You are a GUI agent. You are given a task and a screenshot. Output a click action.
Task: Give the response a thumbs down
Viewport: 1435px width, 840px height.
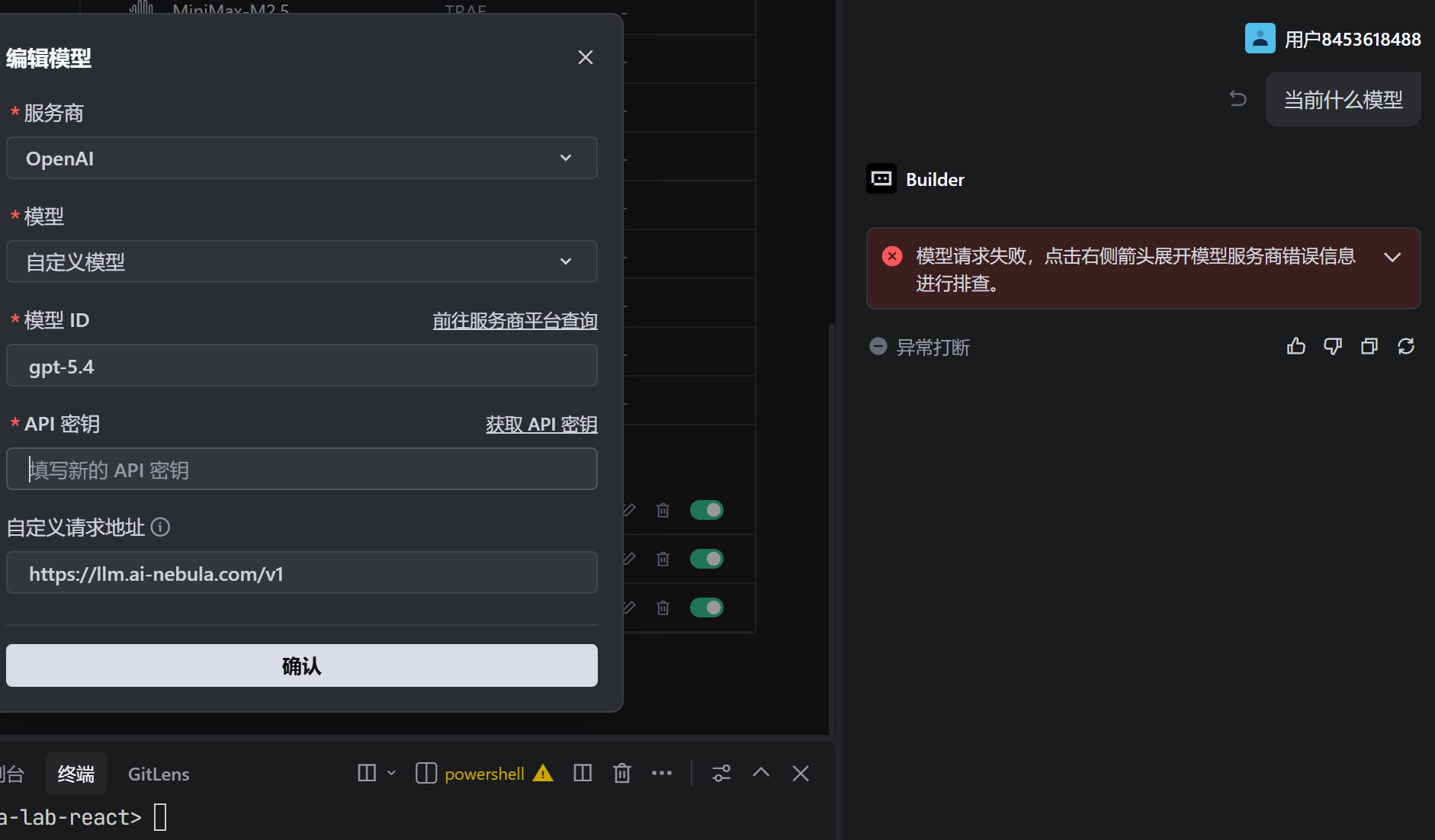(1333, 346)
